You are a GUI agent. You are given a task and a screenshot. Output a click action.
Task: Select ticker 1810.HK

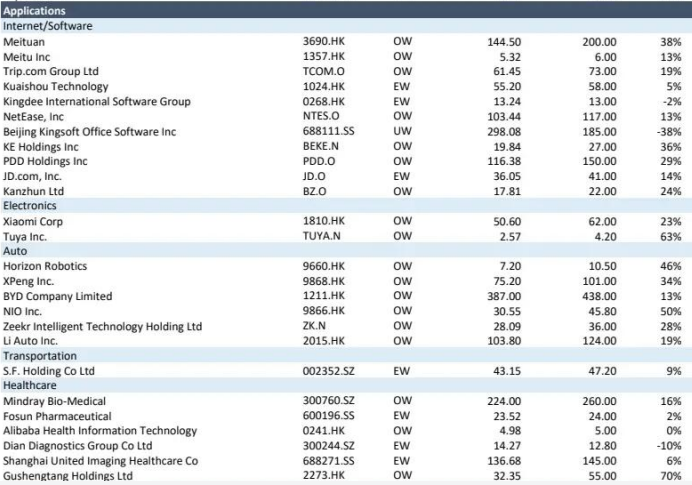[323, 221]
